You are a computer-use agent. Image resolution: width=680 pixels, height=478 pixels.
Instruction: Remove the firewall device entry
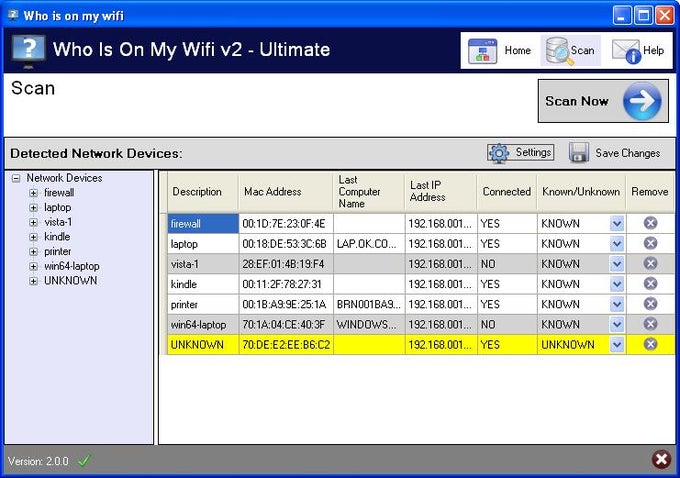pyautogui.click(x=650, y=223)
